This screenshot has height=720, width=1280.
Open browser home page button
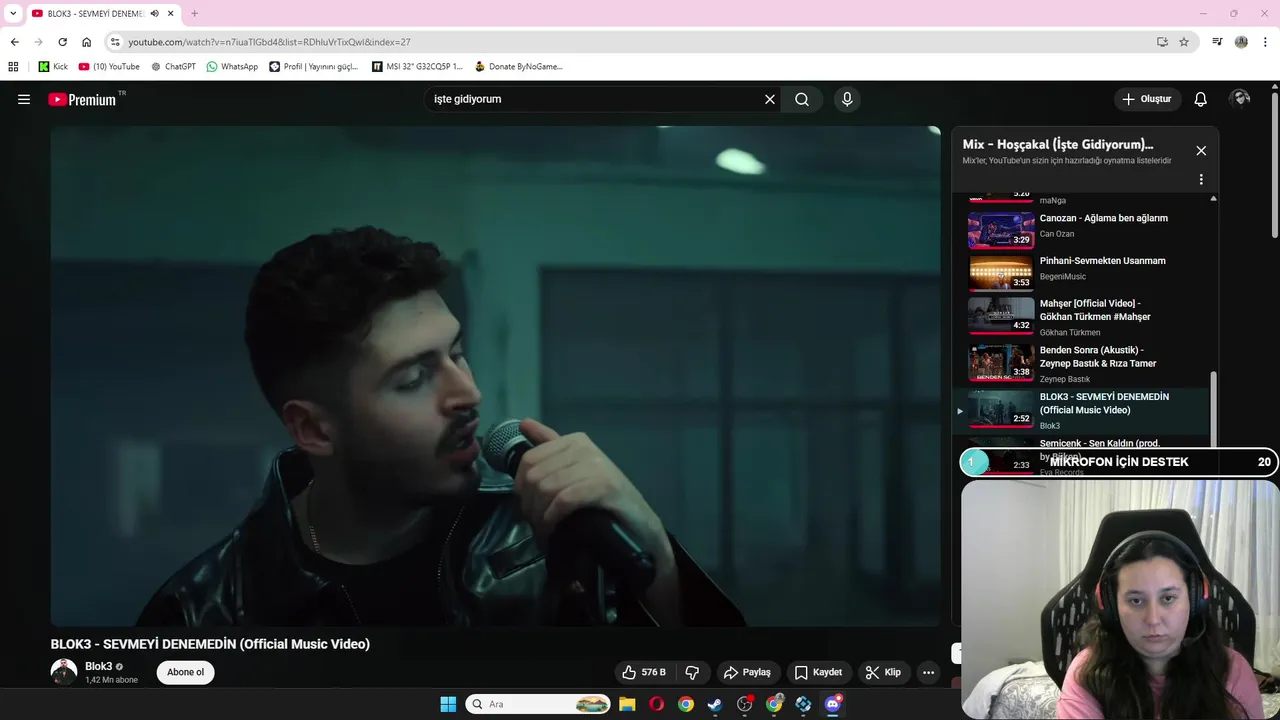click(x=86, y=42)
